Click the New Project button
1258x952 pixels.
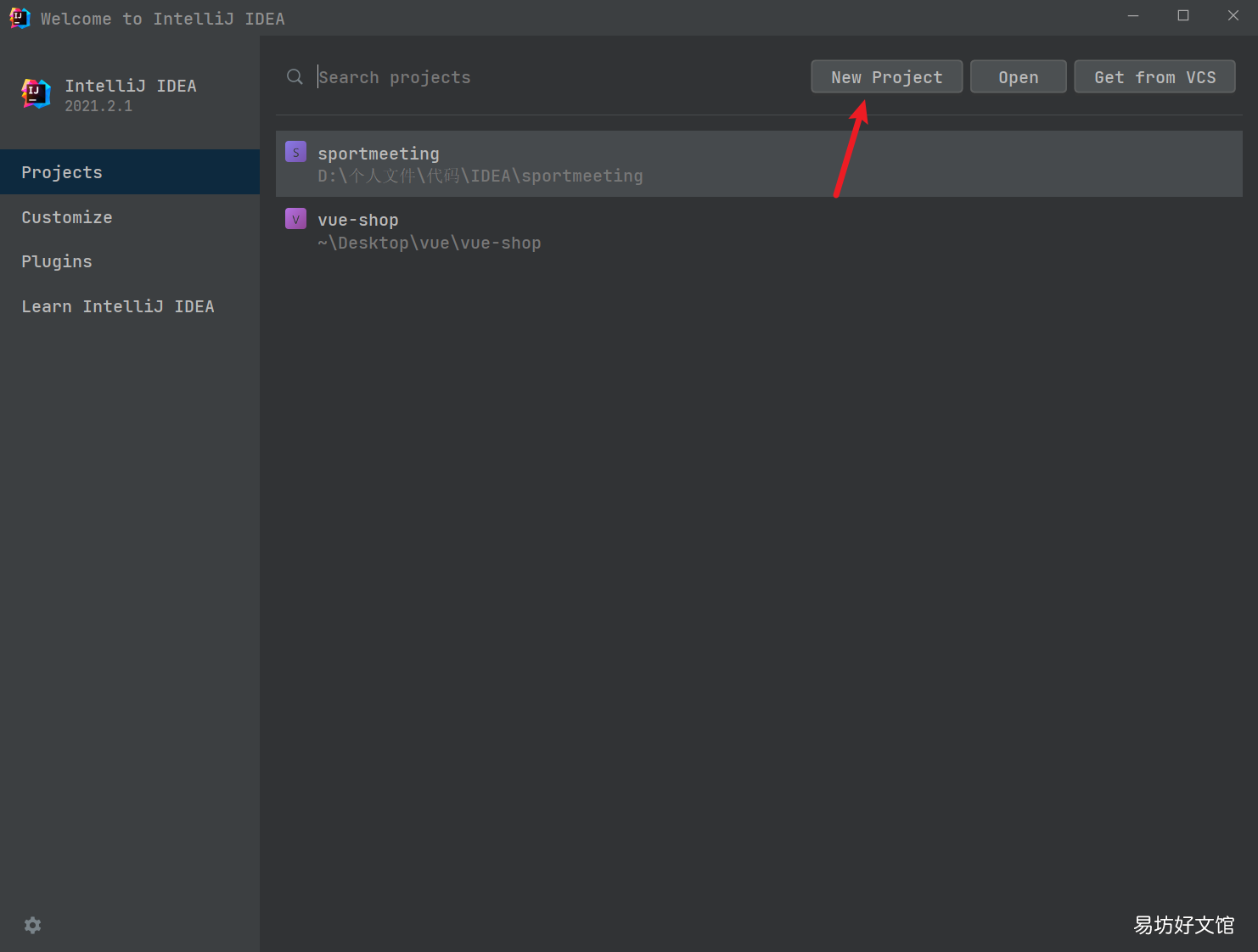click(886, 76)
